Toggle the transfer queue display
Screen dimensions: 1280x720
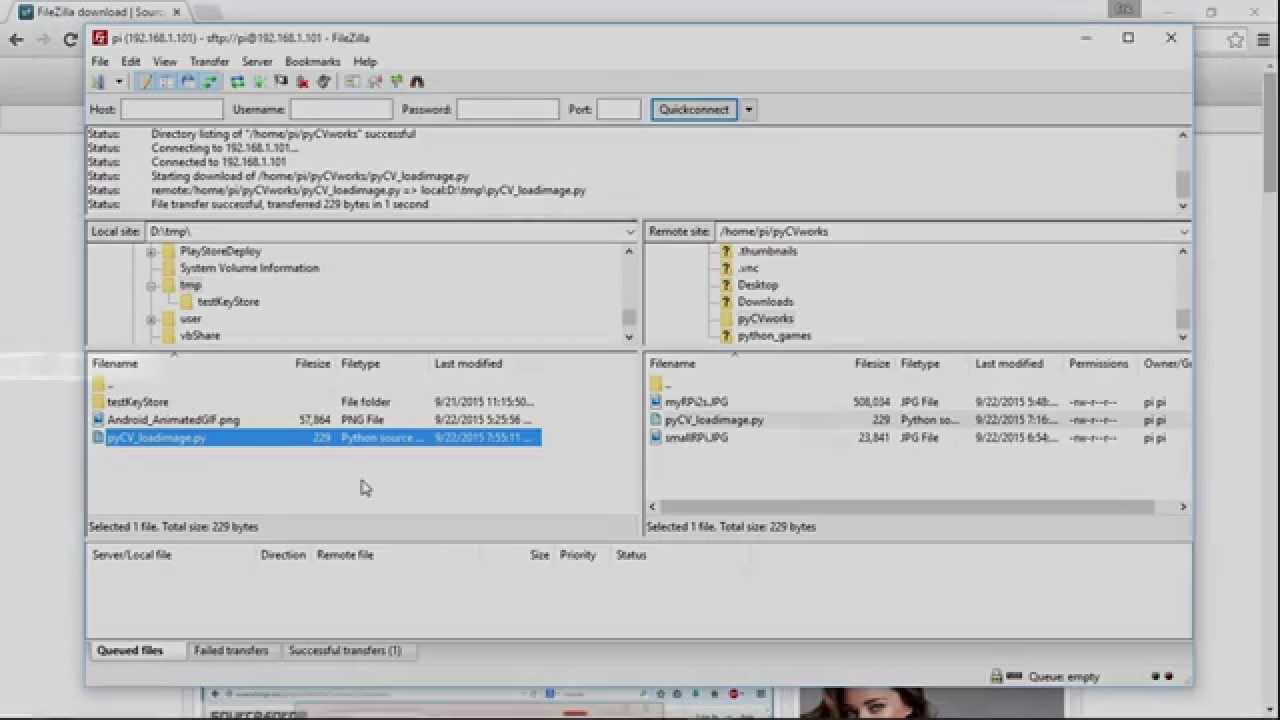click(210, 82)
